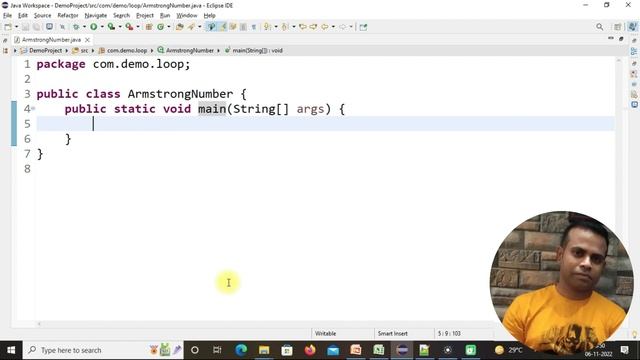Click the Forward navigation arrow icon
The height and width of the screenshot is (360, 640).
click(x=342, y=27)
